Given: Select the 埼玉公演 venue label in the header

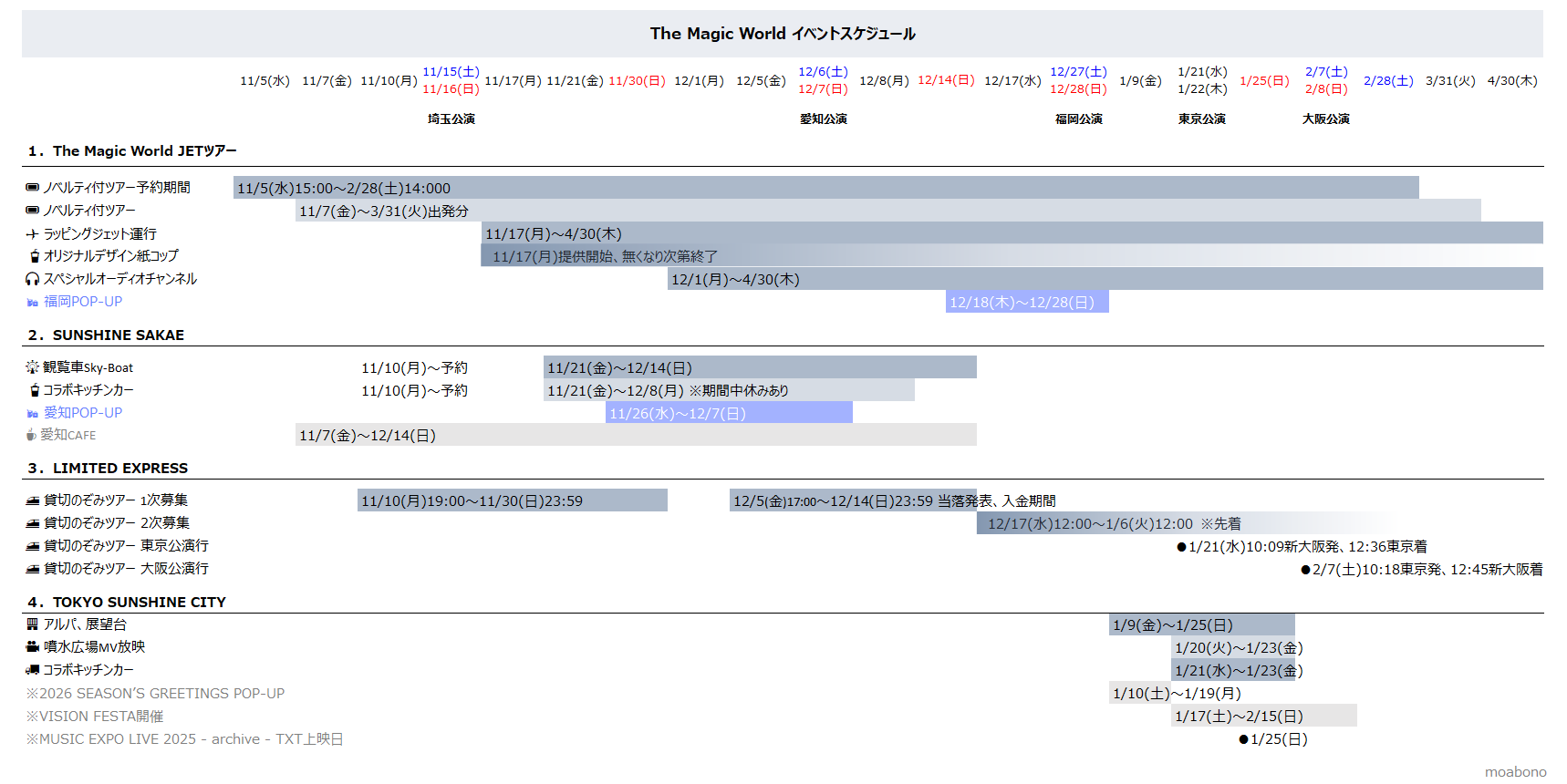Looking at the screenshot, I should click(x=451, y=119).
